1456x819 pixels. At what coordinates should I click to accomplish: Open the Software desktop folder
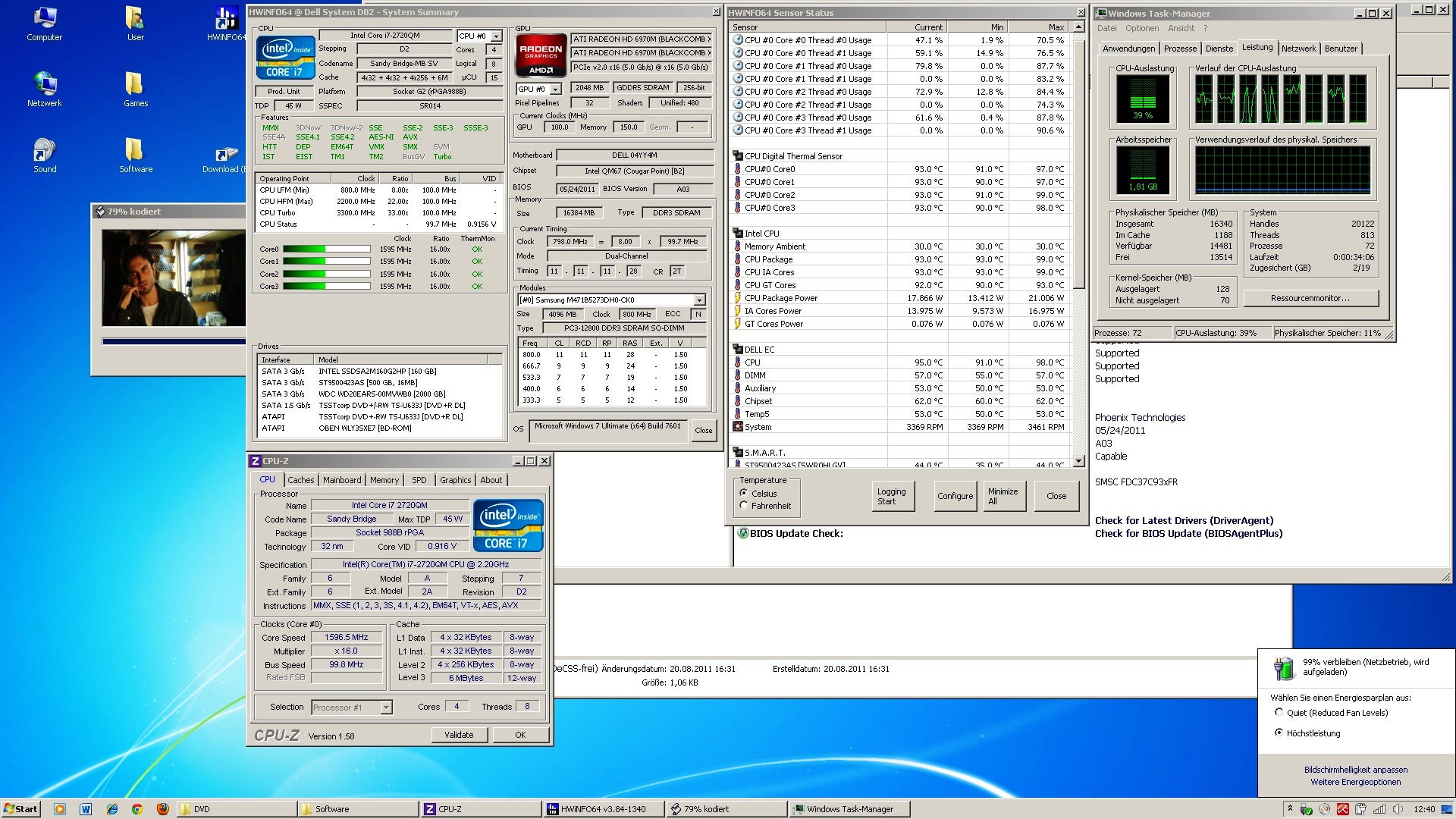[x=135, y=155]
